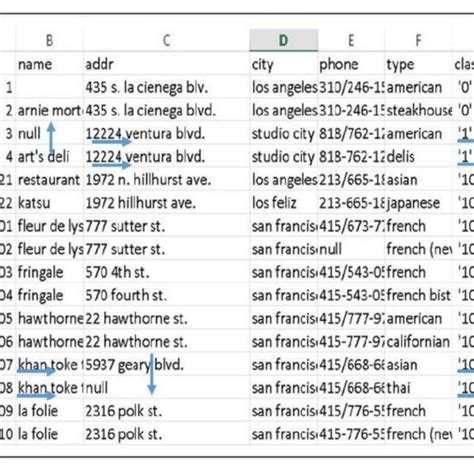
Task: Select column F header
Action: coord(418,40)
